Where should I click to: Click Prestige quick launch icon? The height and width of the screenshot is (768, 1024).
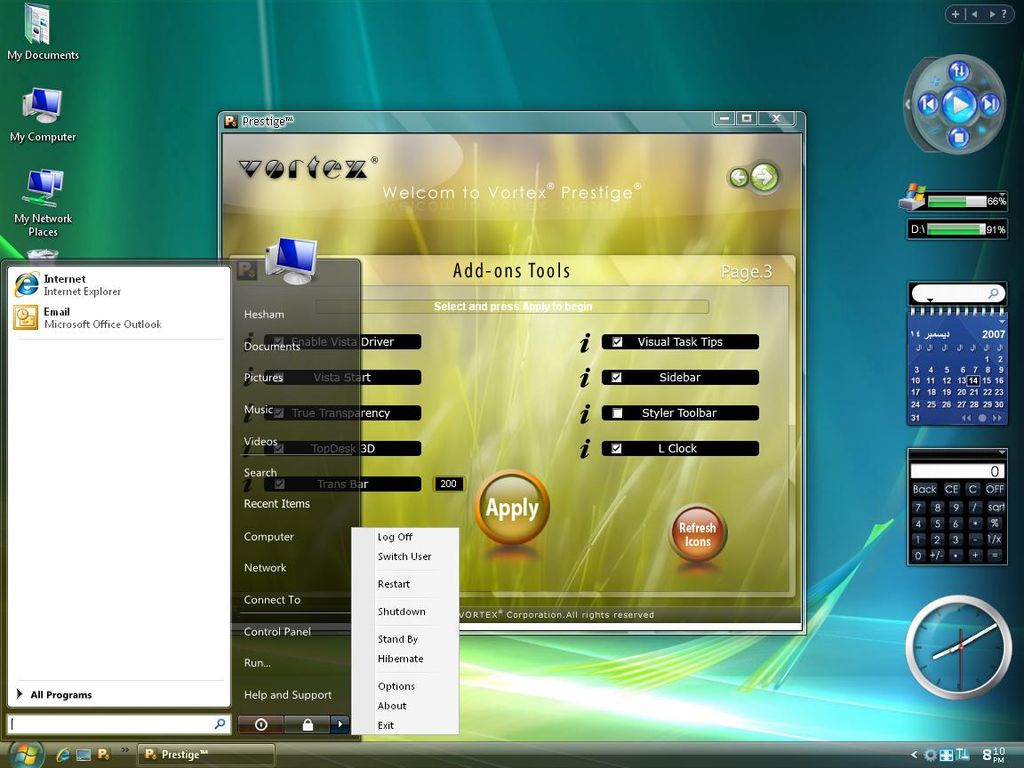[x=103, y=754]
